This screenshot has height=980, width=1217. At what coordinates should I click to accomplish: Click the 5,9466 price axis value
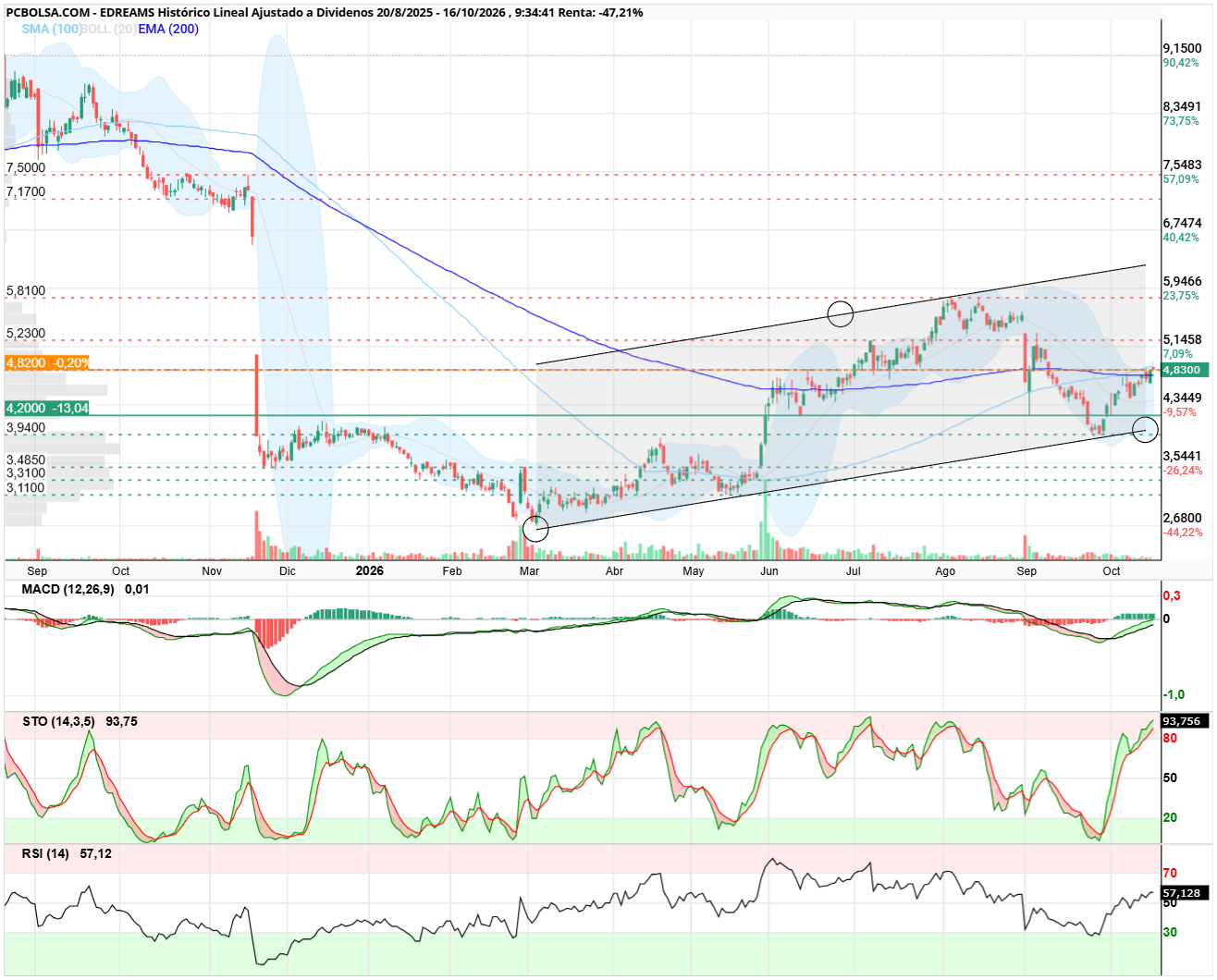coord(1183,282)
